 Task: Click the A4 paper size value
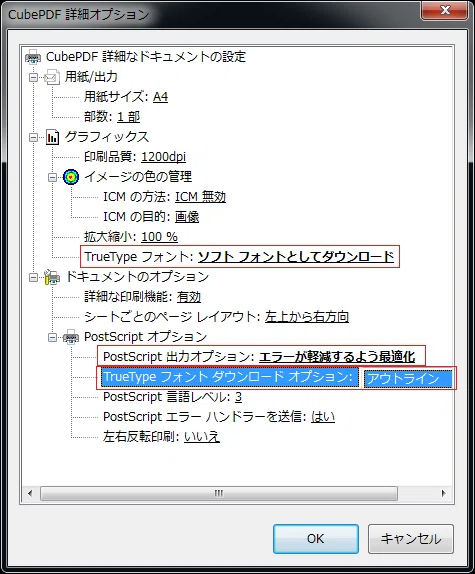click(160, 97)
